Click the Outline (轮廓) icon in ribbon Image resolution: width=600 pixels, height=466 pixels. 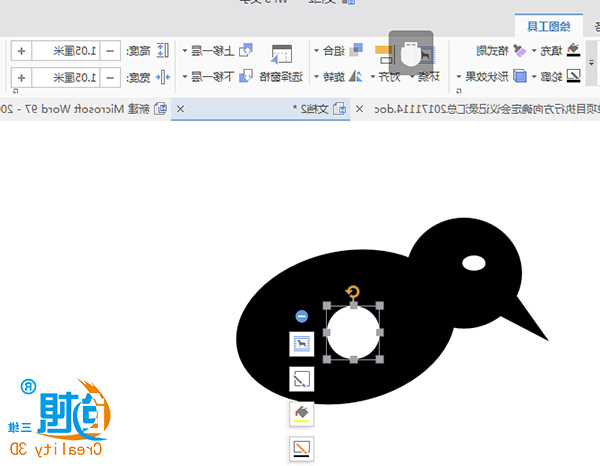point(573,76)
